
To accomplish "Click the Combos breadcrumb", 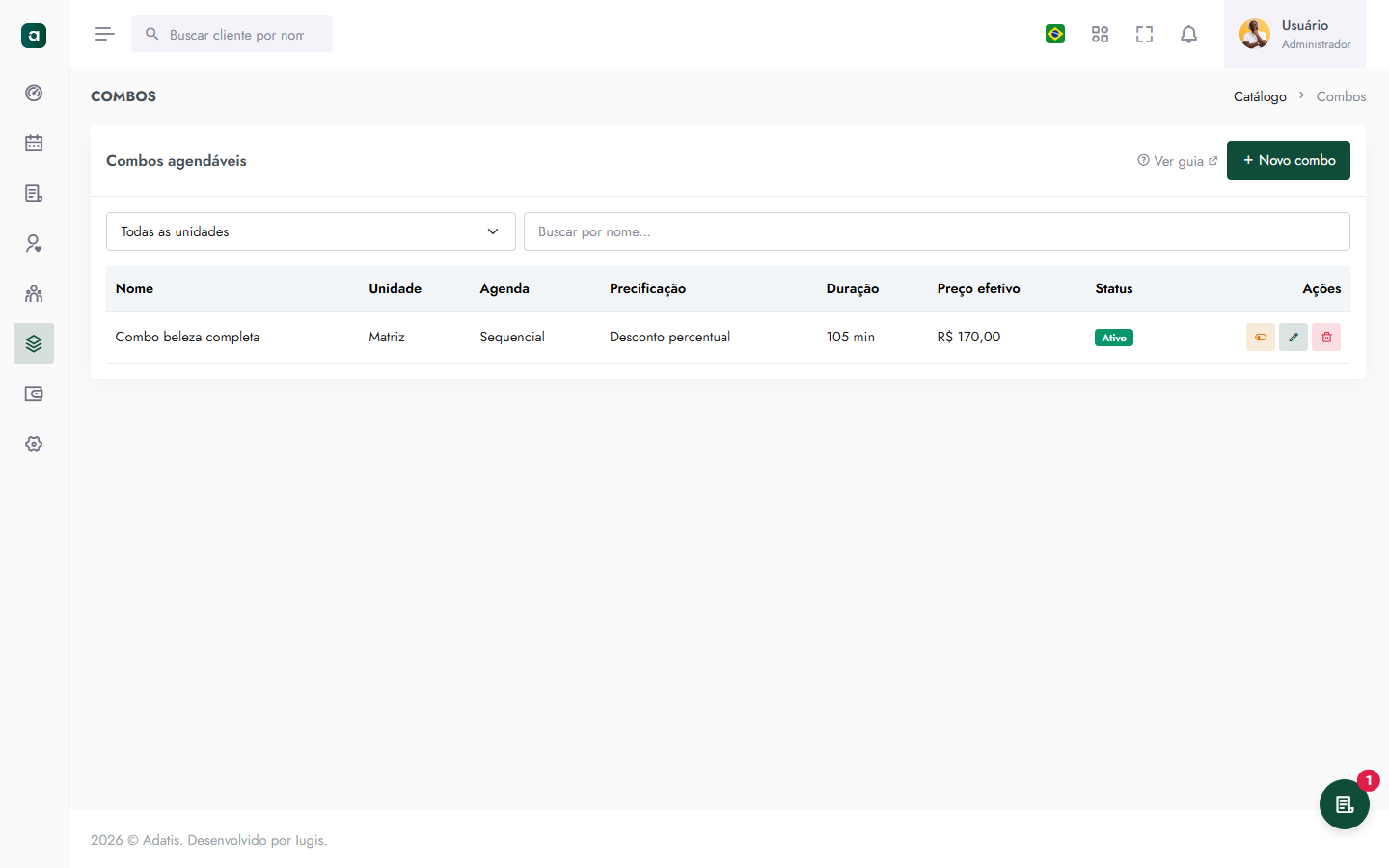I will (1341, 96).
